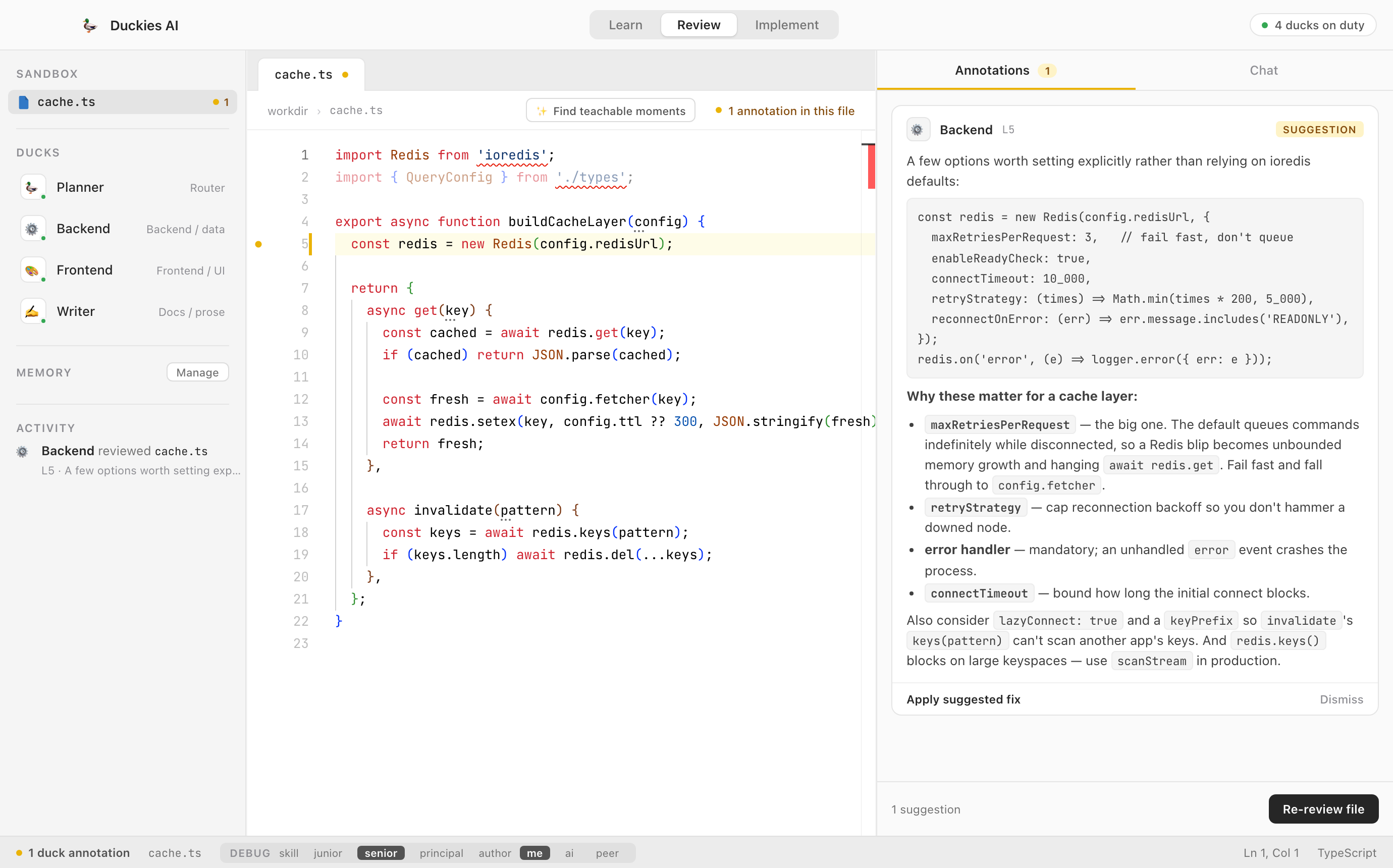Apply suggested fix for the annotation
This screenshot has width=1393, height=868.
pos(963,699)
